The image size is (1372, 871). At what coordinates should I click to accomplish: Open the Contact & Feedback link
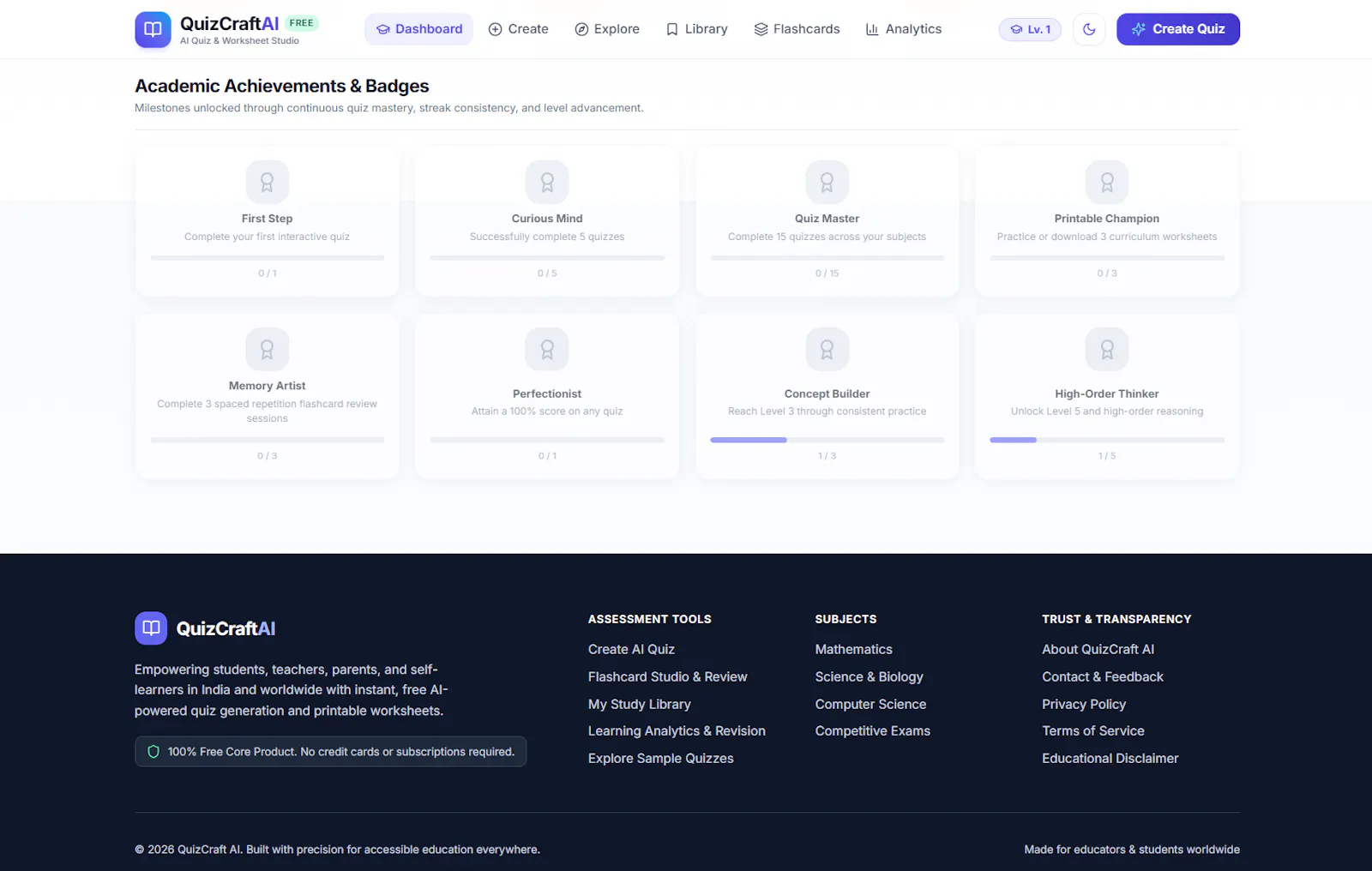point(1103,677)
